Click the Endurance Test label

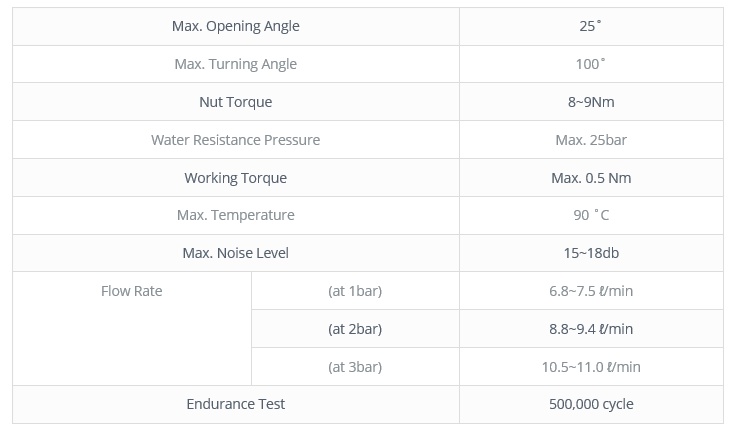[x=235, y=404]
